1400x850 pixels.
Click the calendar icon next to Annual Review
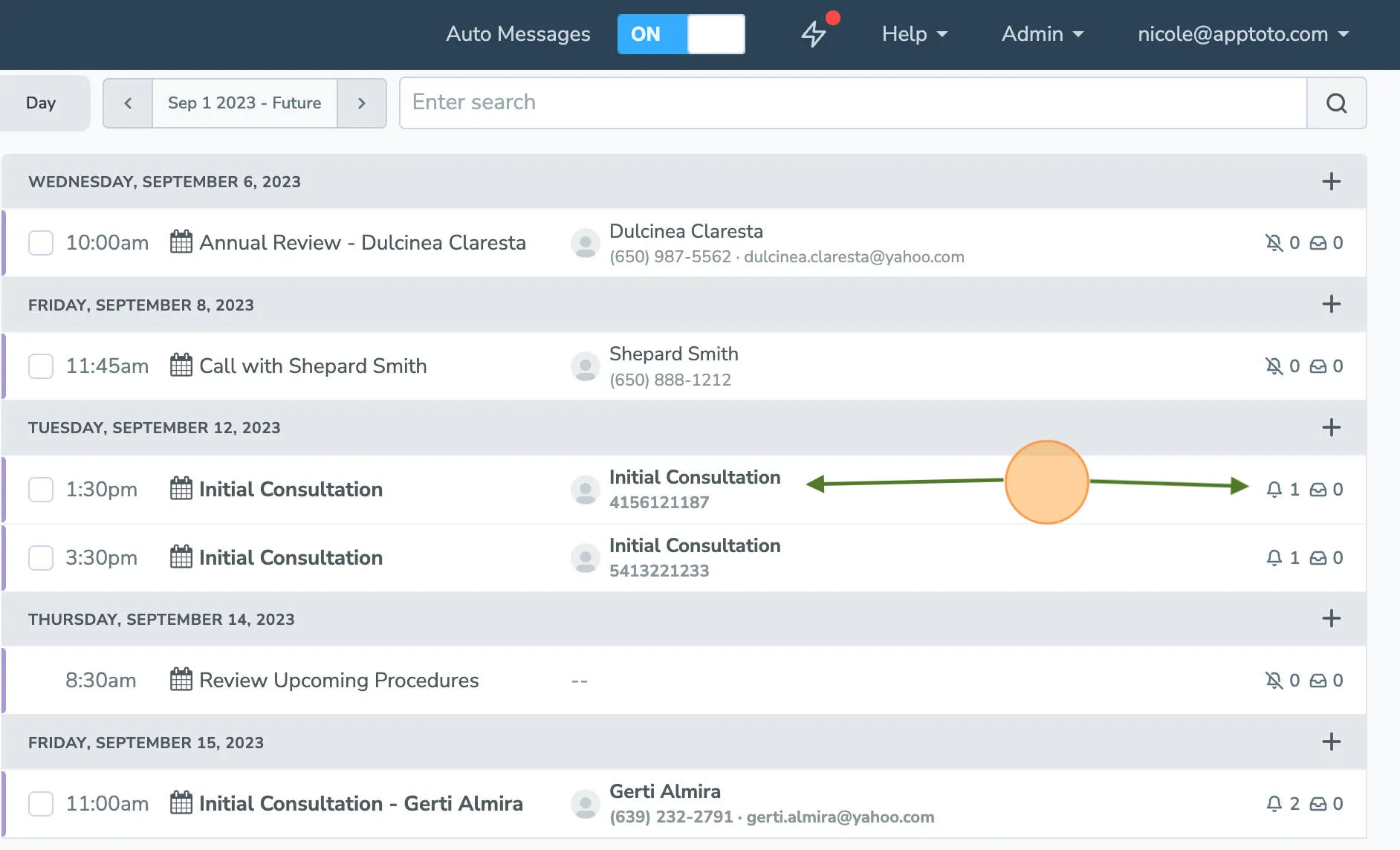coord(180,242)
